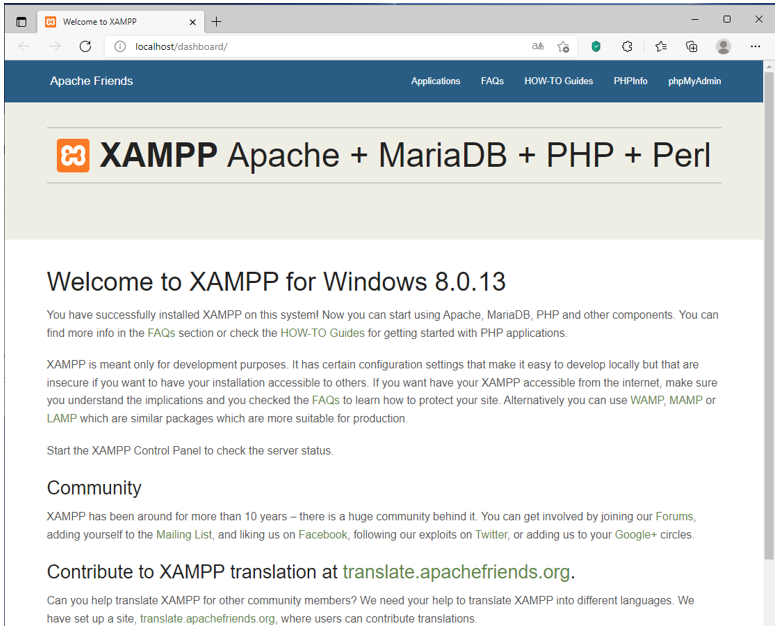Open the HOW-TO Guides nav item
The image size is (779, 630).
[558, 81]
